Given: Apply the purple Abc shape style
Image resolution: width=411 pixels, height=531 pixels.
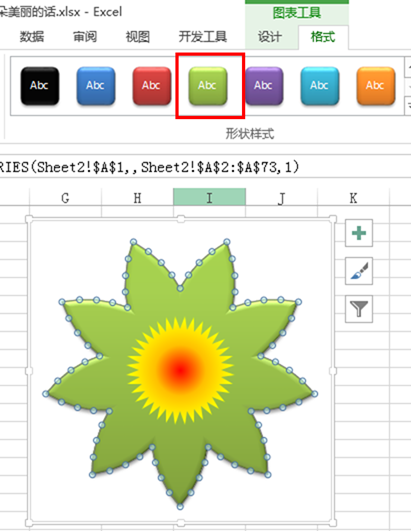Looking at the screenshot, I should click(x=264, y=86).
